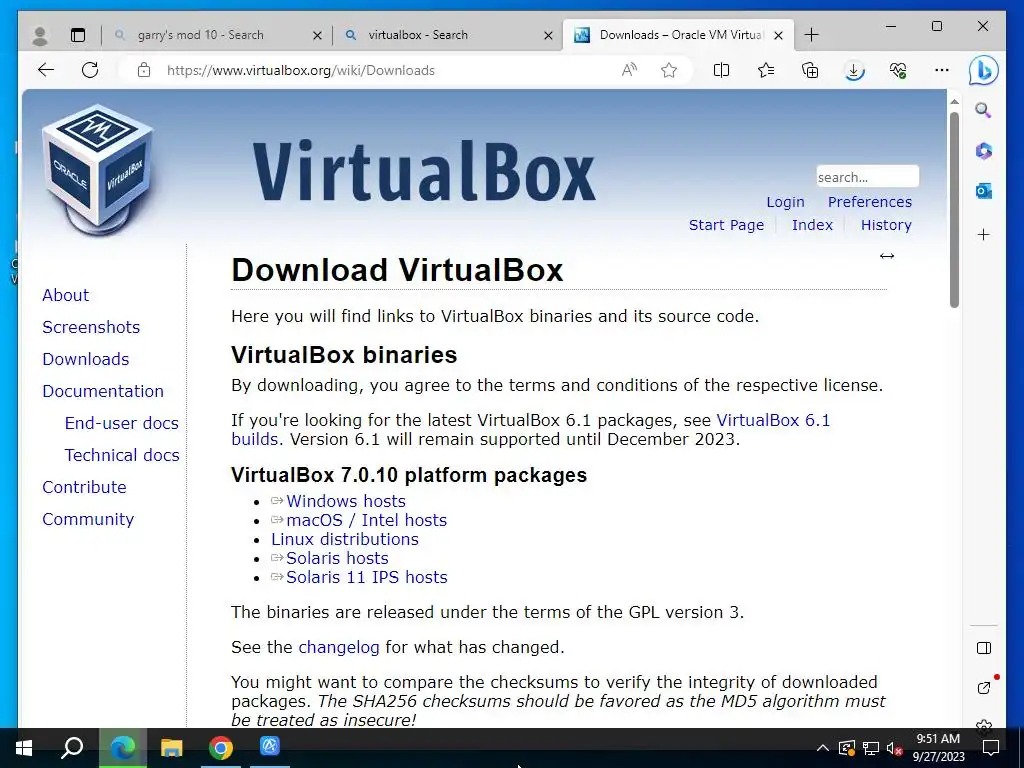Switch to virtualbox Search tab
The width and height of the screenshot is (1024, 768).
(418, 35)
